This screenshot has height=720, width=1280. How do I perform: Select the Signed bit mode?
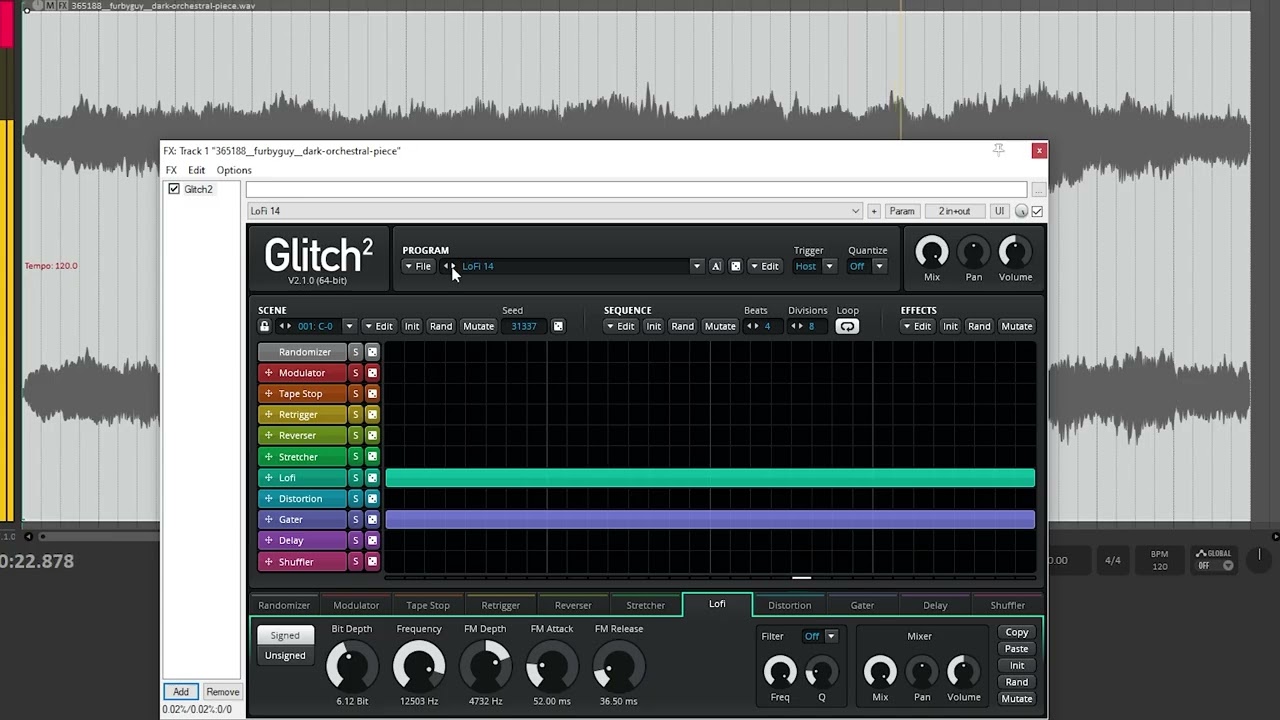(285, 635)
